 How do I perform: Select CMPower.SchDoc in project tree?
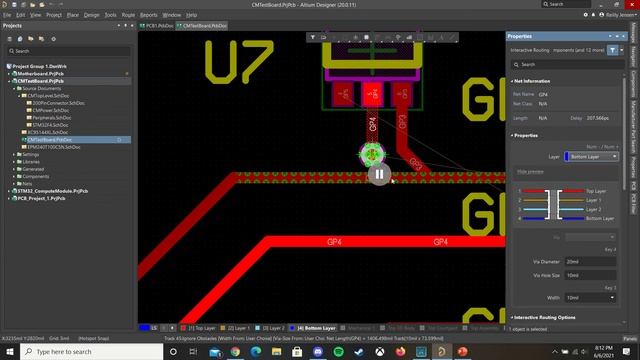click(x=51, y=111)
